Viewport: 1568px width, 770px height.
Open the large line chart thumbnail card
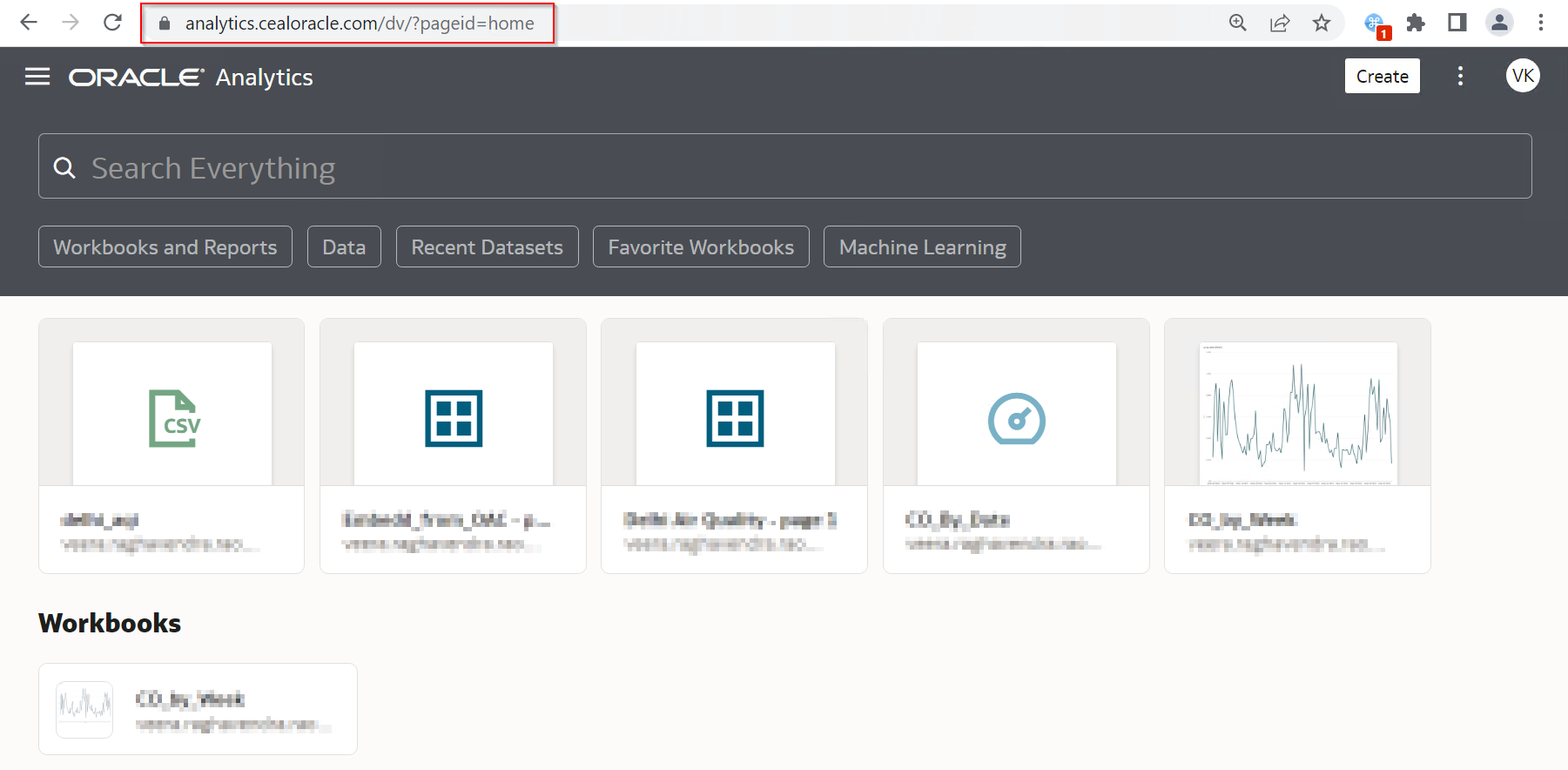tap(1297, 445)
